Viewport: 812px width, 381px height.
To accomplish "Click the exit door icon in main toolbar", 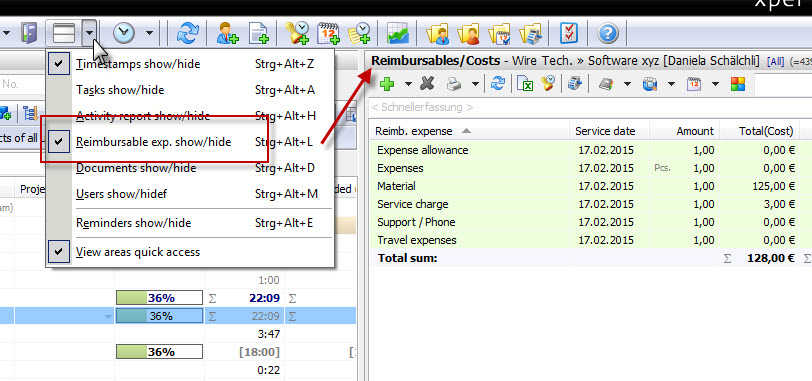I will pos(29,34).
